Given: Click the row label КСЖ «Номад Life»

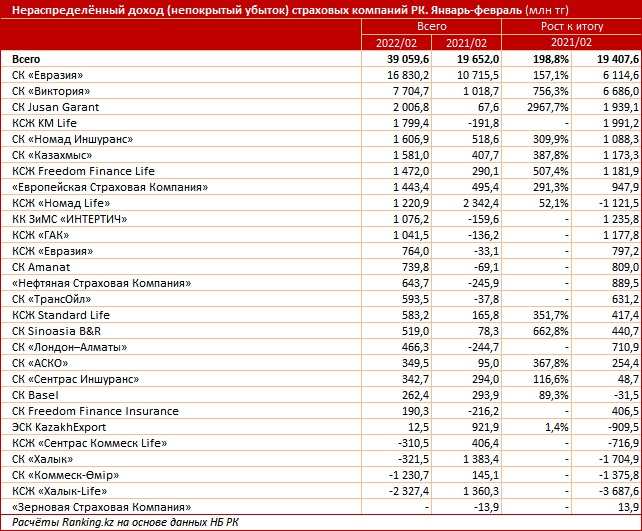Looking at the screenshot, I should click(61, 203).
